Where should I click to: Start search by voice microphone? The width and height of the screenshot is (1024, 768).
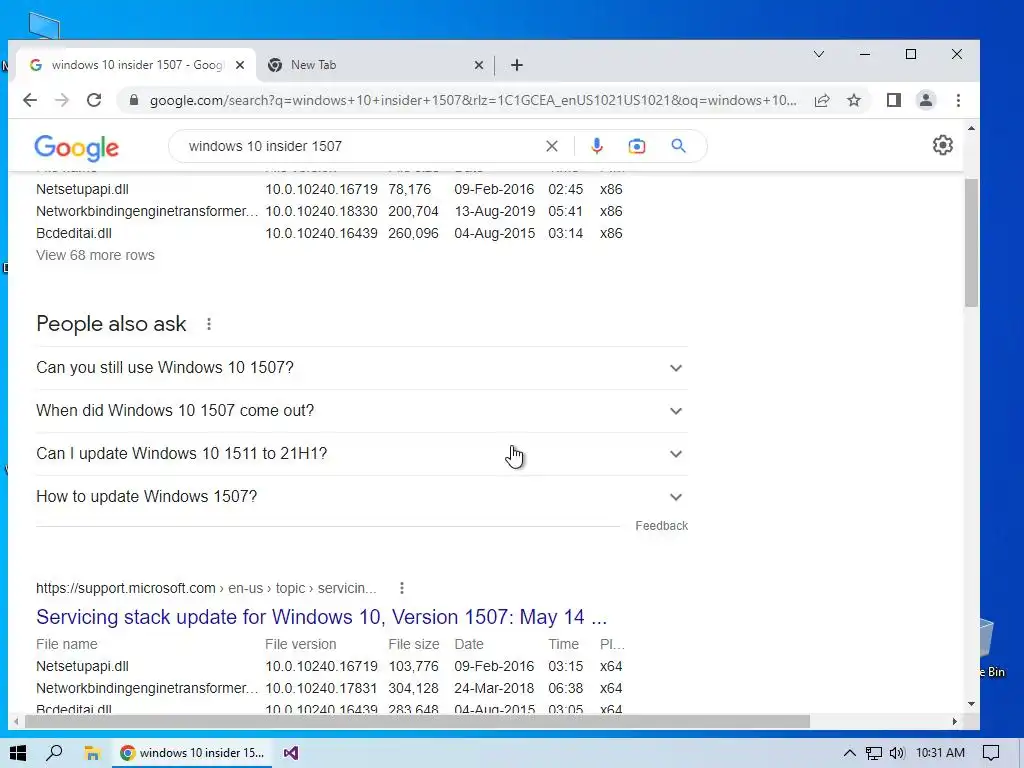pos(596,146)
